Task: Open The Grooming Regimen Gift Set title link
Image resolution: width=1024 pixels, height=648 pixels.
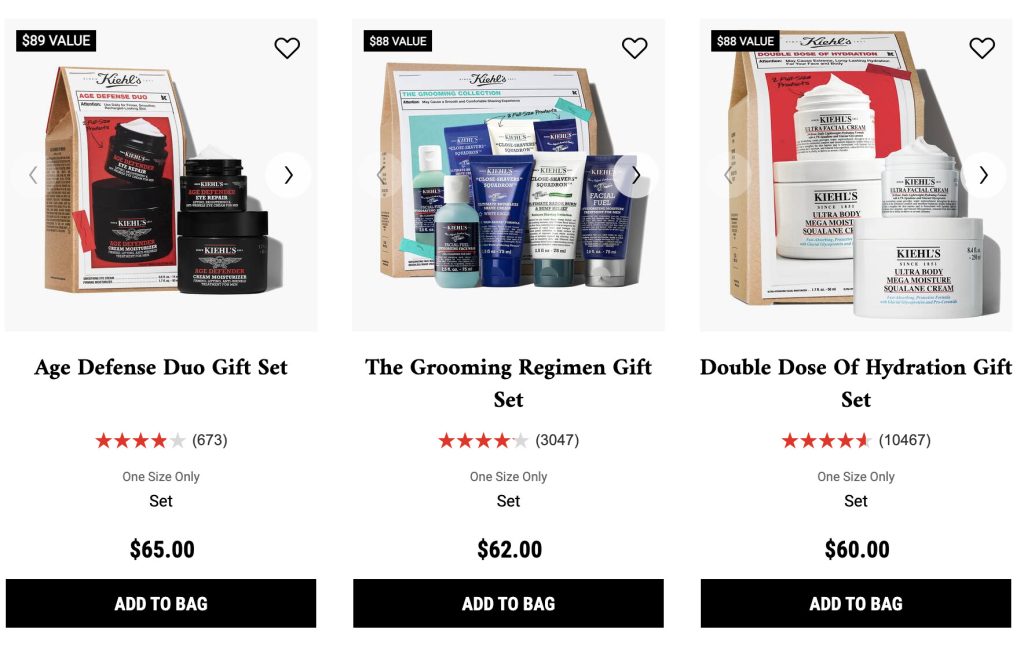Action: click(508, 383)
